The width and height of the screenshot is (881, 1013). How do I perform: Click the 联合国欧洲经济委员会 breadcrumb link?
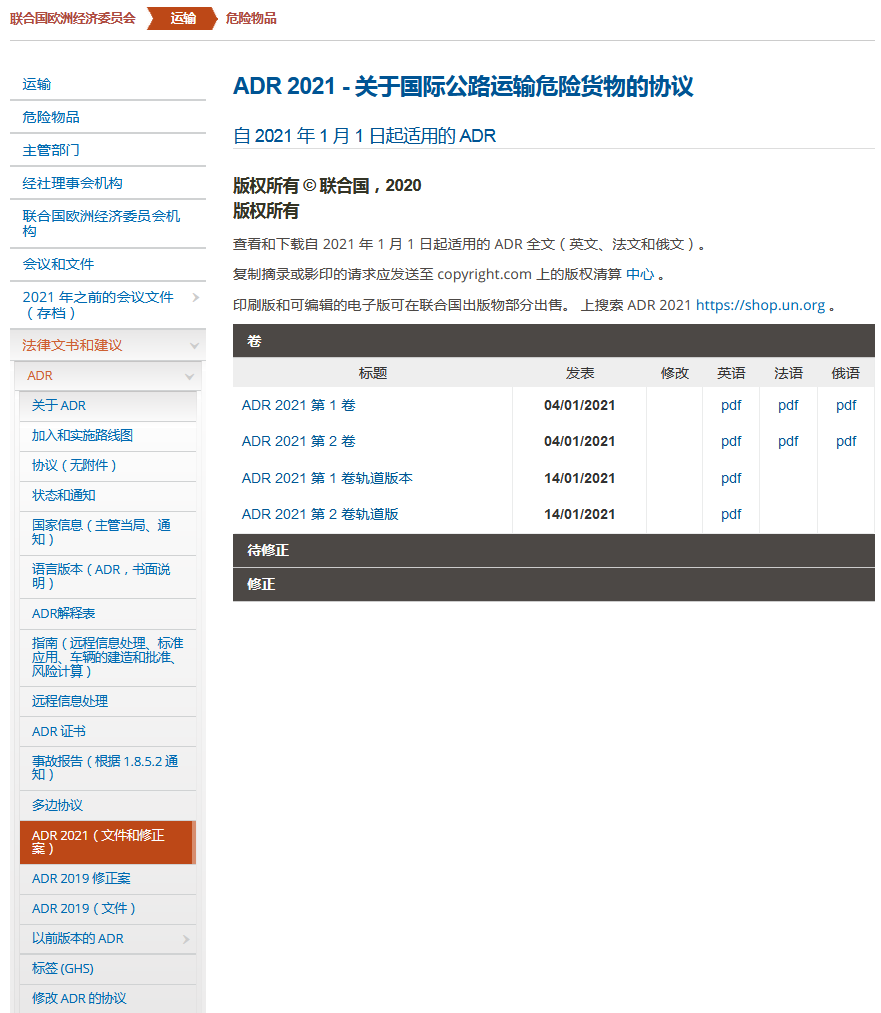pyautogui.click(x=72, y=18)
